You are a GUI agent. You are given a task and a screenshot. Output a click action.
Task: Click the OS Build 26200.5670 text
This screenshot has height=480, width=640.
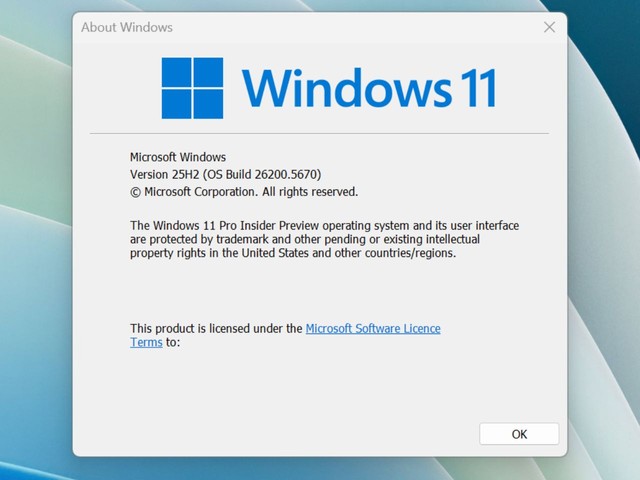click(x=262, y=174)
